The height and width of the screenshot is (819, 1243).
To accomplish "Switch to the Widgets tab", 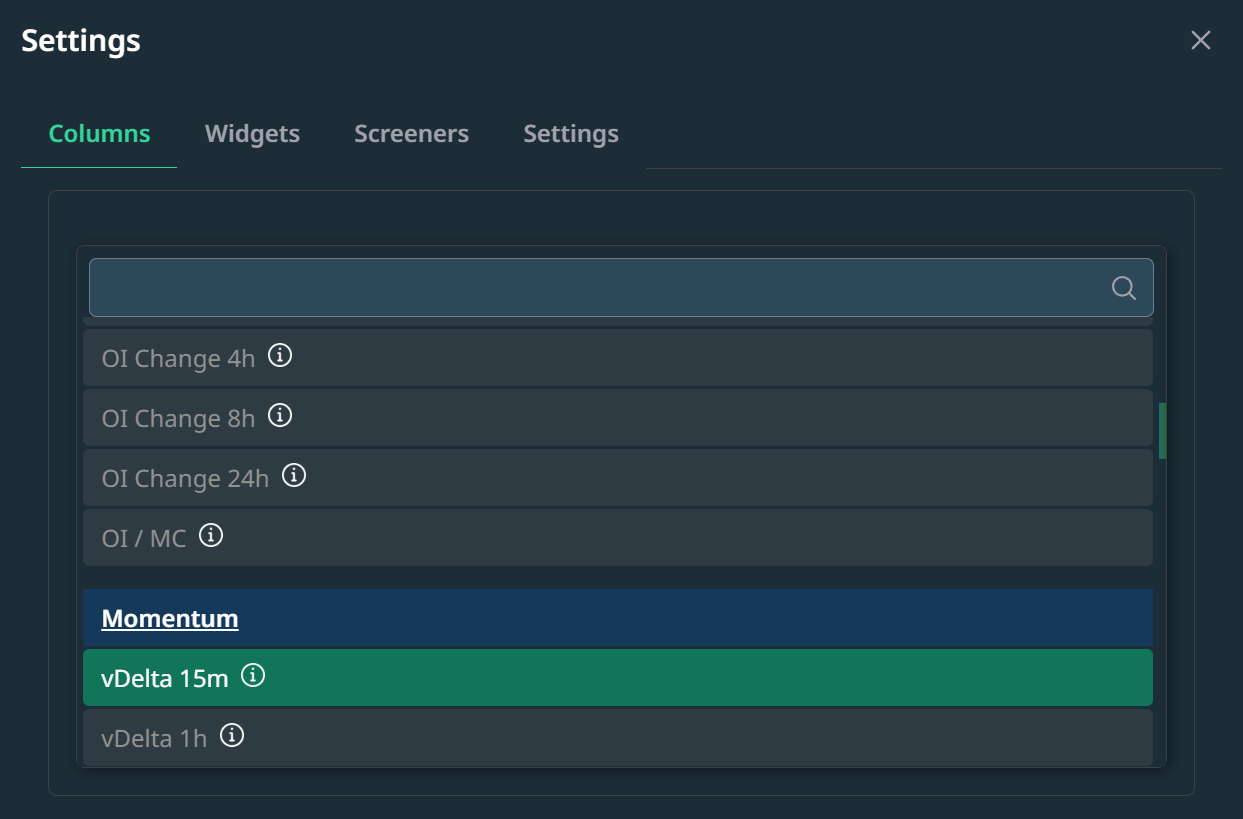I will (252, 134).
